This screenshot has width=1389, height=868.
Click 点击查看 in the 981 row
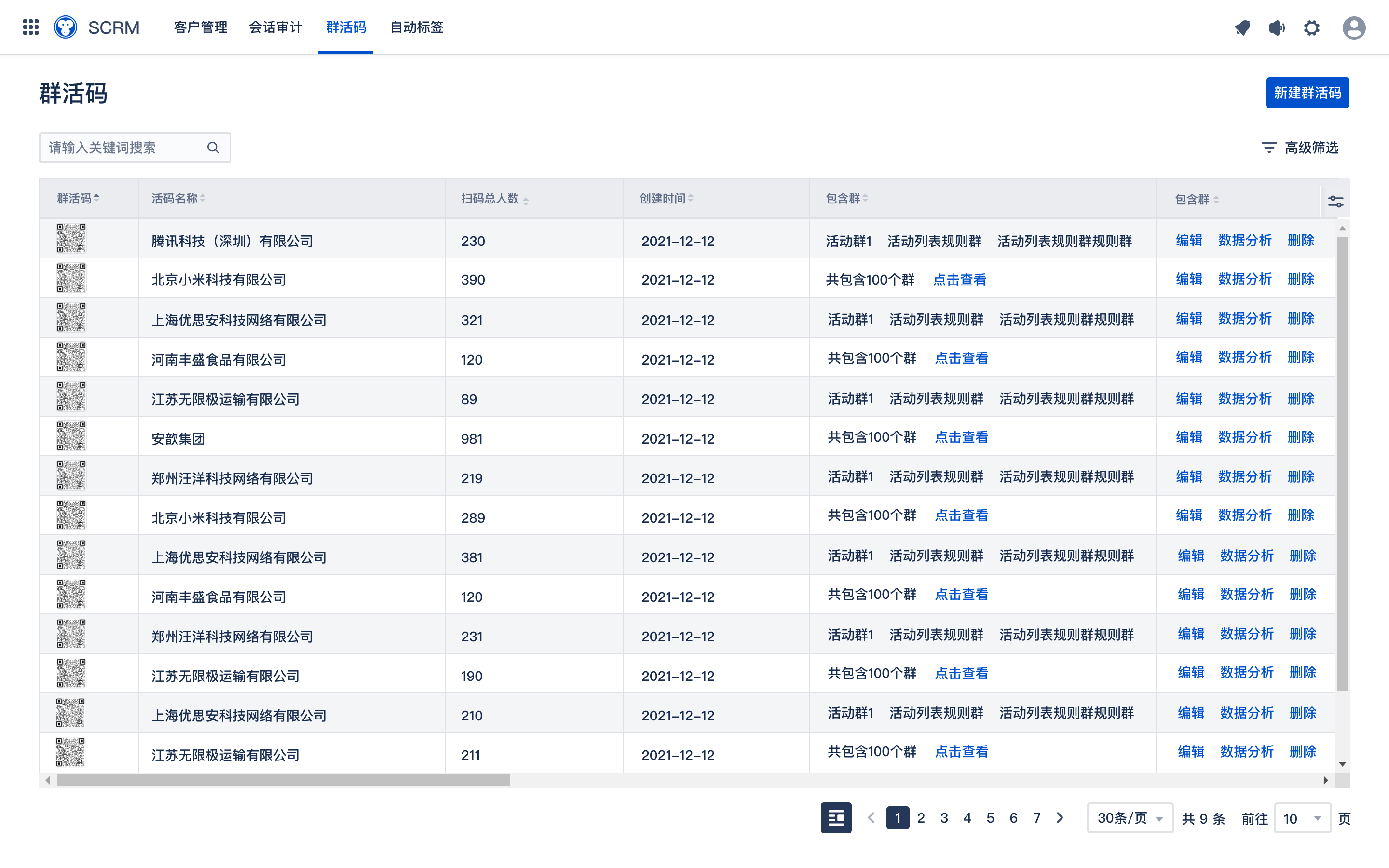pyautogui.click(x=961, y=437)
